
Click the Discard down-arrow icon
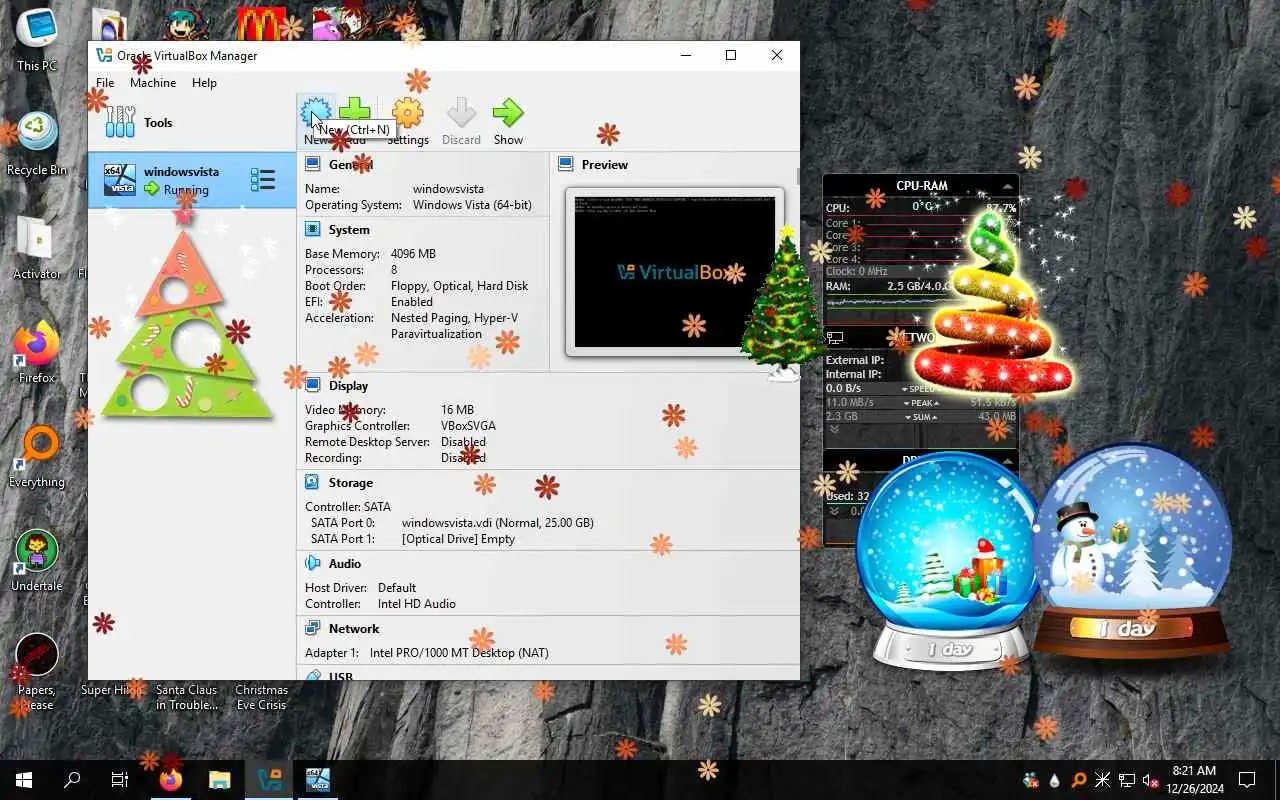461,112
